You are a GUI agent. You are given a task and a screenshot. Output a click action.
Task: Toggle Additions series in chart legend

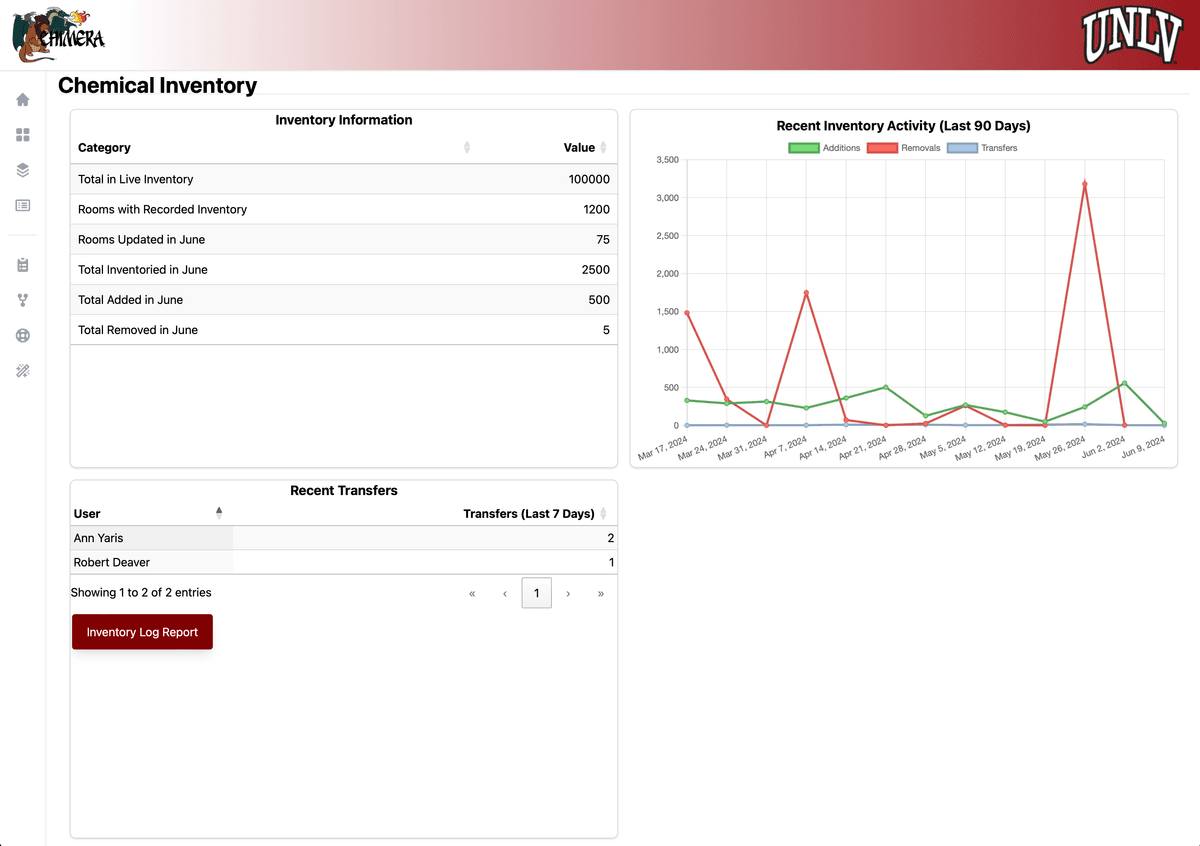825,148
